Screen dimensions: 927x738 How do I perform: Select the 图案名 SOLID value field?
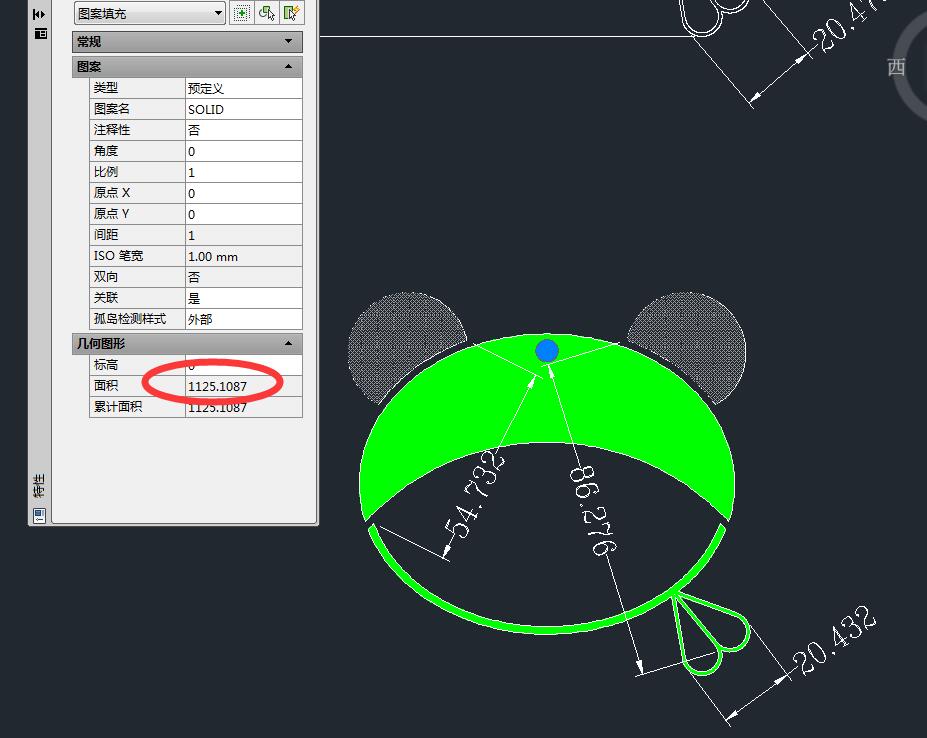coord(243,109)
